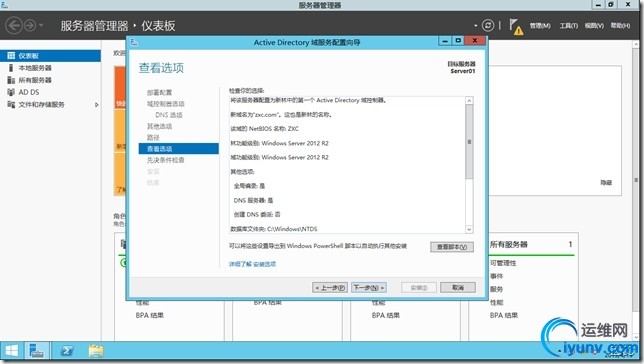Click 性能 in 所有服务器 tile
Viewport: 644px width, 364px height.
tap(496, 302)
